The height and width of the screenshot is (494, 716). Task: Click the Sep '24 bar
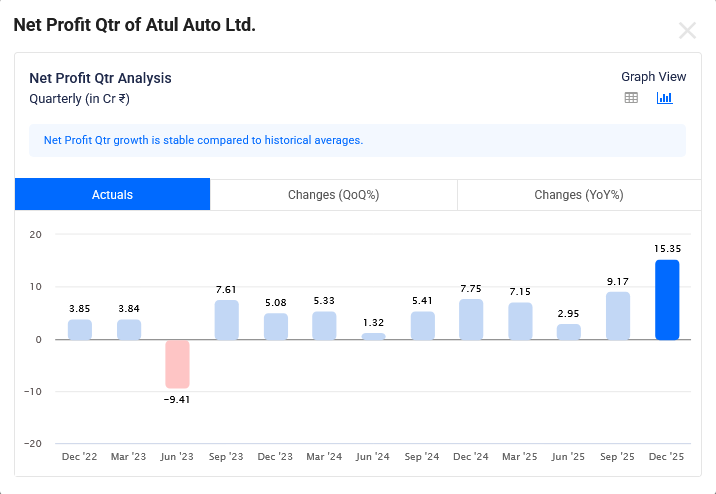(422, 326)
